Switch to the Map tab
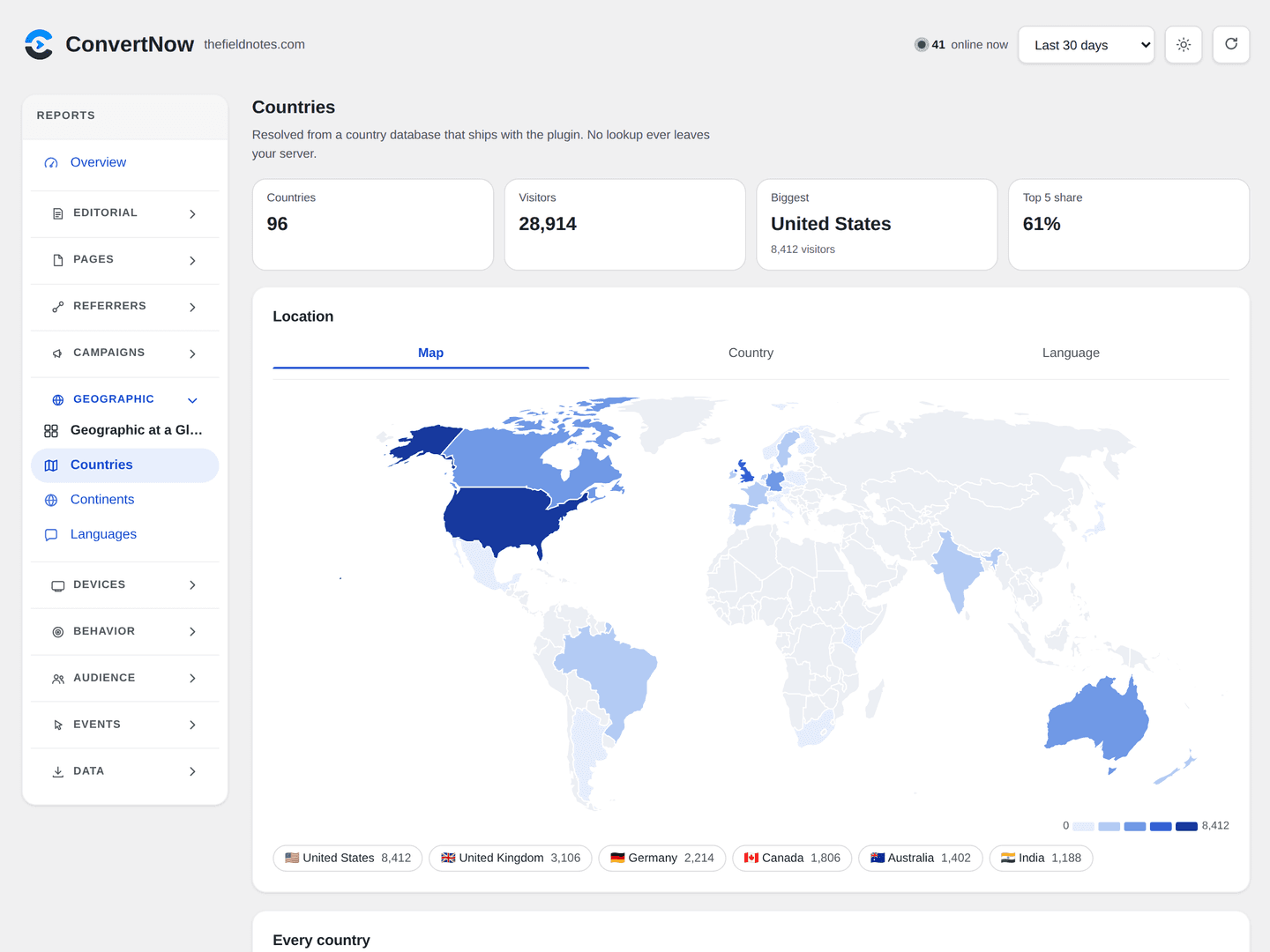This screenshot has height=952, width=1270. [430, 353]
